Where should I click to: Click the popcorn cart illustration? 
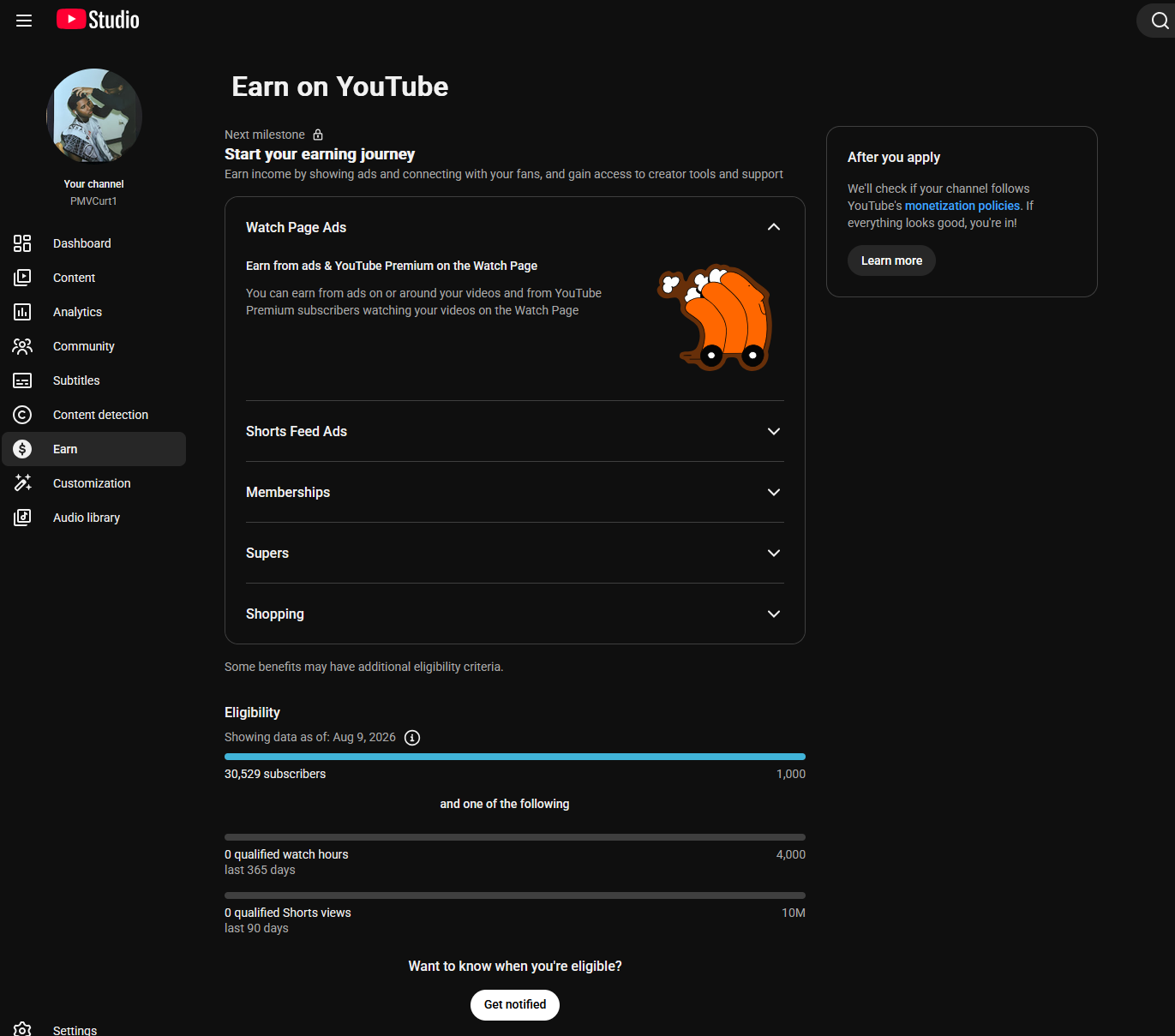click(x=716, y=317)
